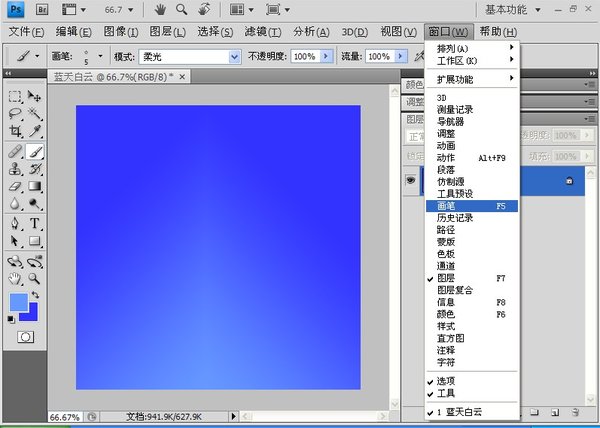The height and width of the screenshot is (428, 600).
Task: Select the Crop tool
Action: click(x=15, y=131)
